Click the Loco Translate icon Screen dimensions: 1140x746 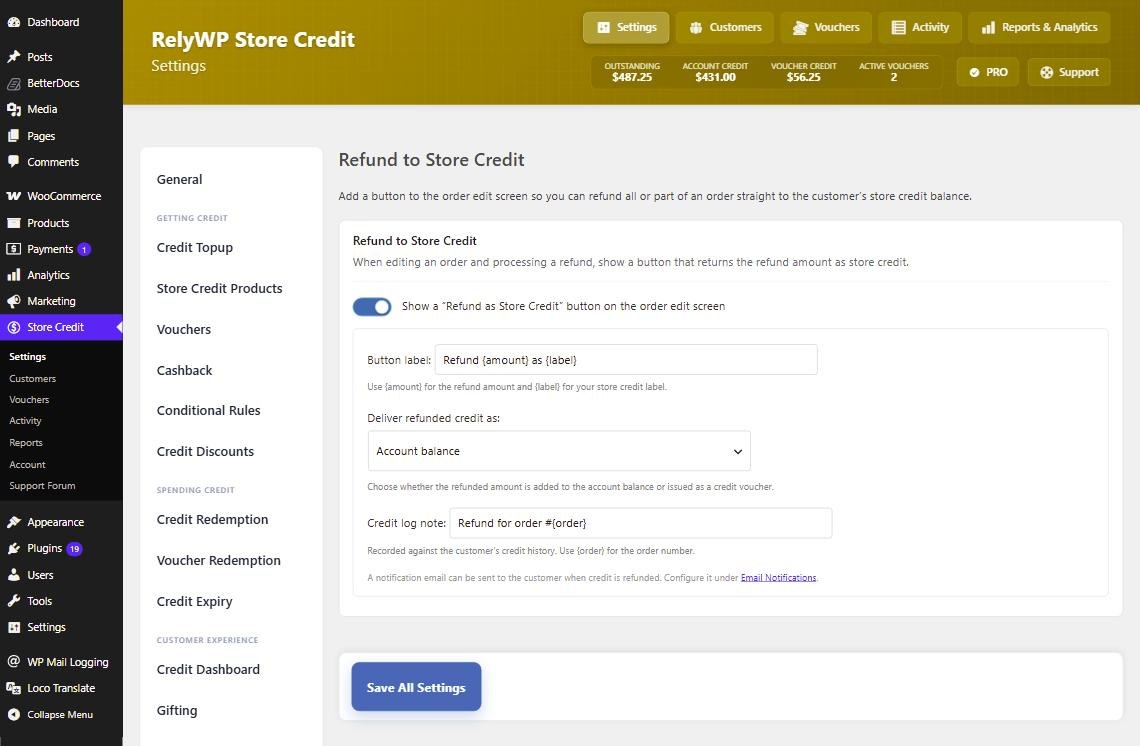coord(13,688)
